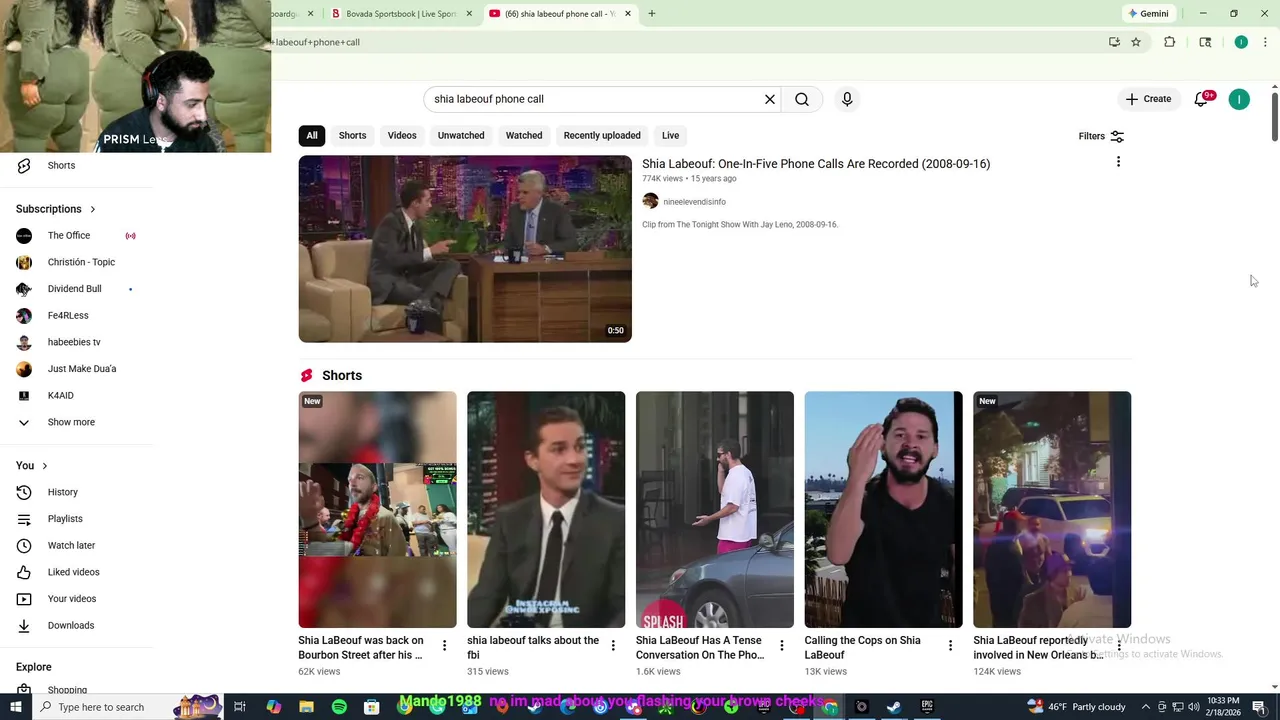The image size is (1280, 720).
Task: Expand the You section
Action: tap(32, 466)
